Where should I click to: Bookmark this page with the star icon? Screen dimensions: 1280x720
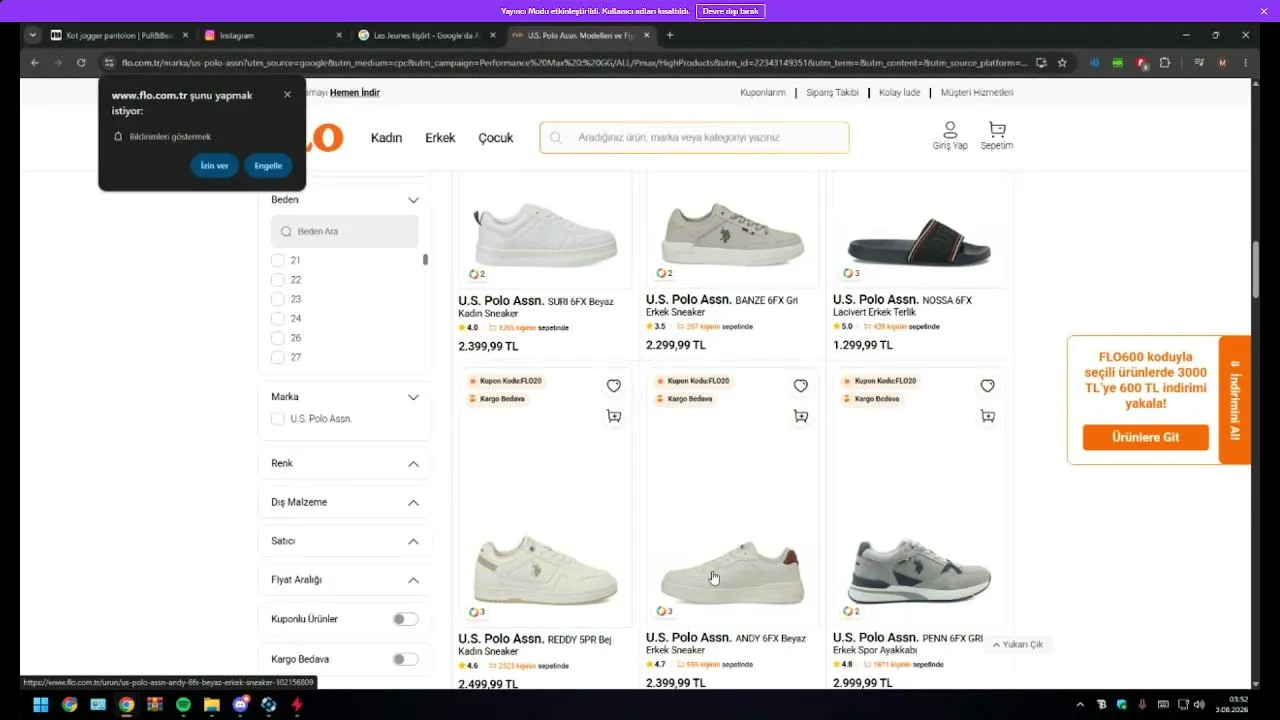[x=1062, y=63]
